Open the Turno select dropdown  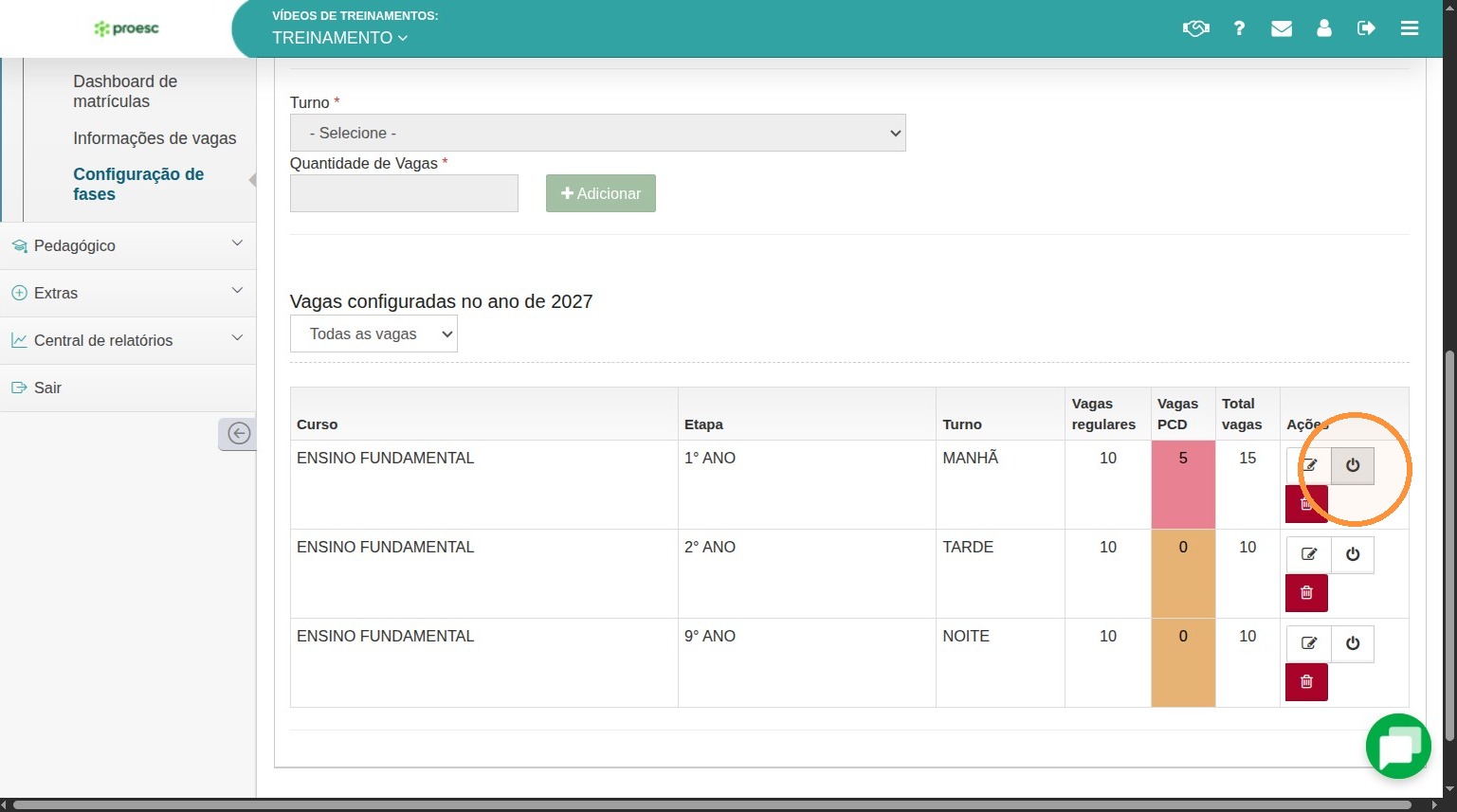click(597, 133)
